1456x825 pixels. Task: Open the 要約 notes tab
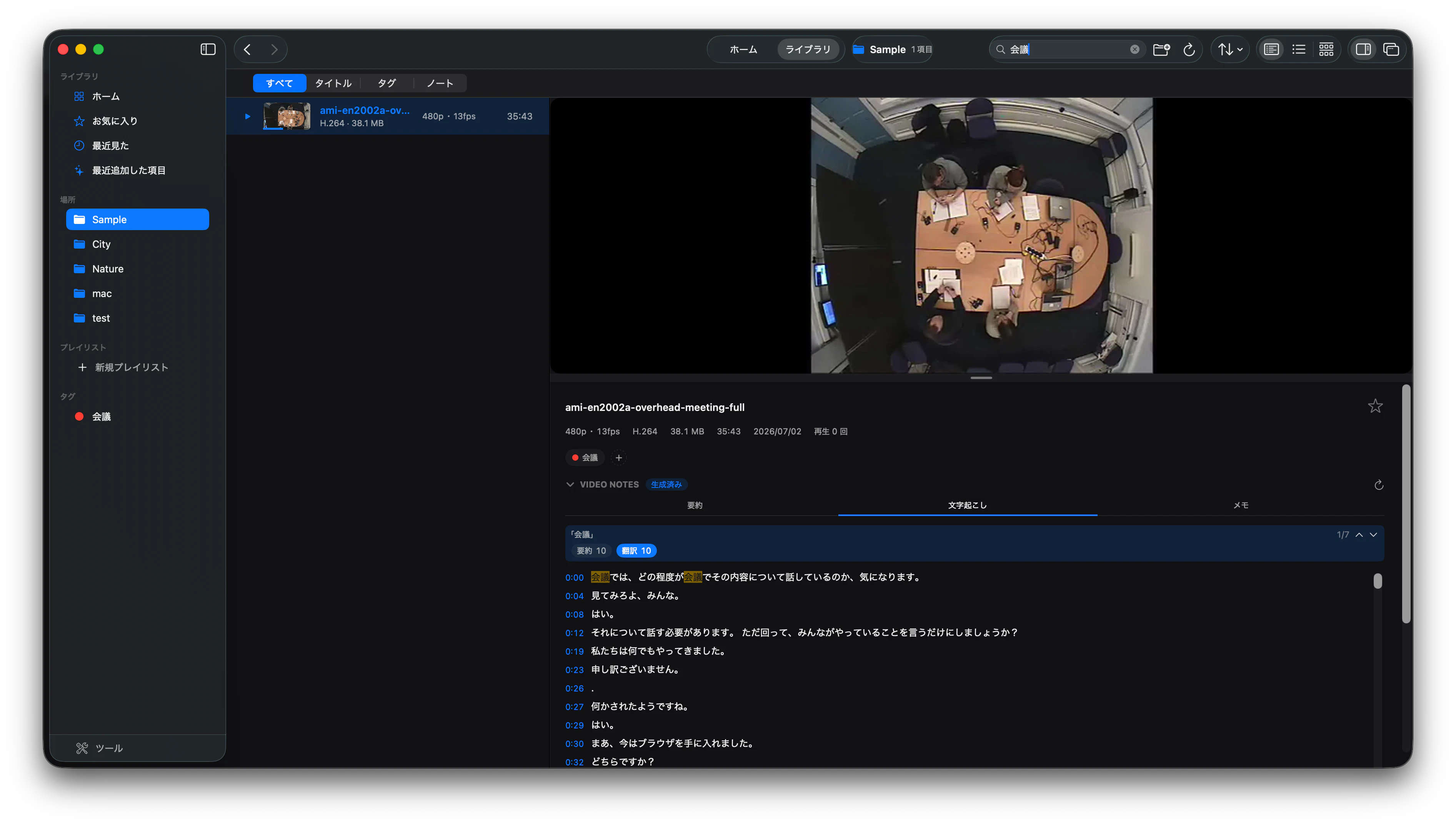tap(694, 505)
